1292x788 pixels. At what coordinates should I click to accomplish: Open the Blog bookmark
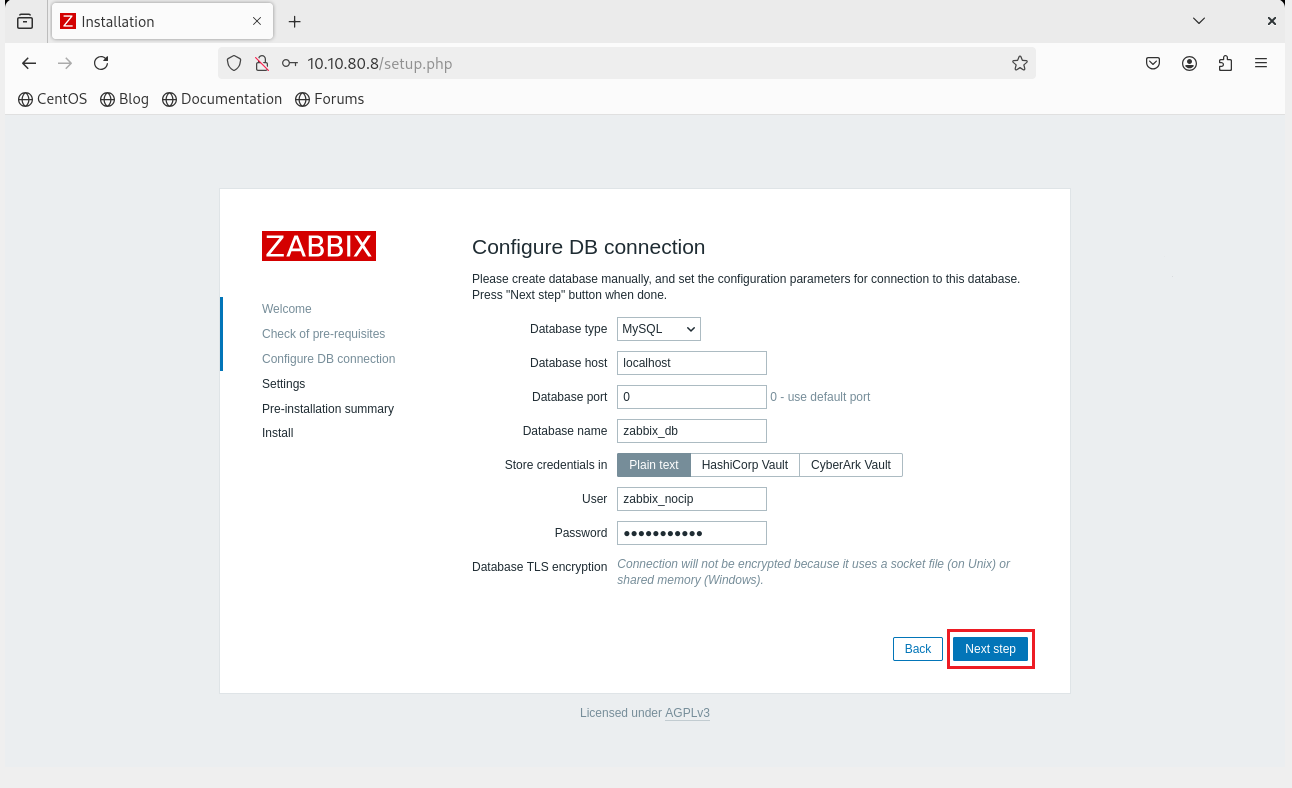[125, 99]
